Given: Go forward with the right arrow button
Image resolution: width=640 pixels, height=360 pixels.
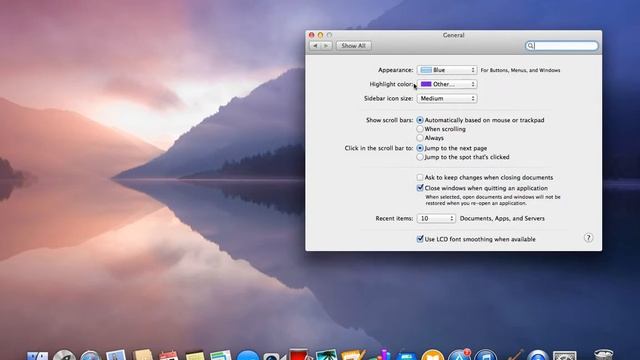Looking at the screenshot, I should click(326, 46).
